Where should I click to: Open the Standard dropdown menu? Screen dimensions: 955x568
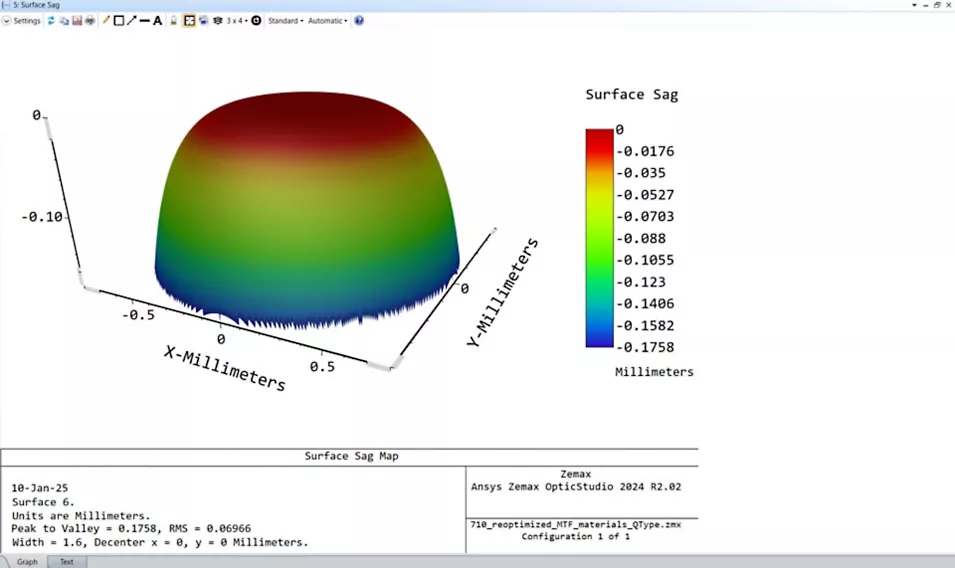point(286,21)
